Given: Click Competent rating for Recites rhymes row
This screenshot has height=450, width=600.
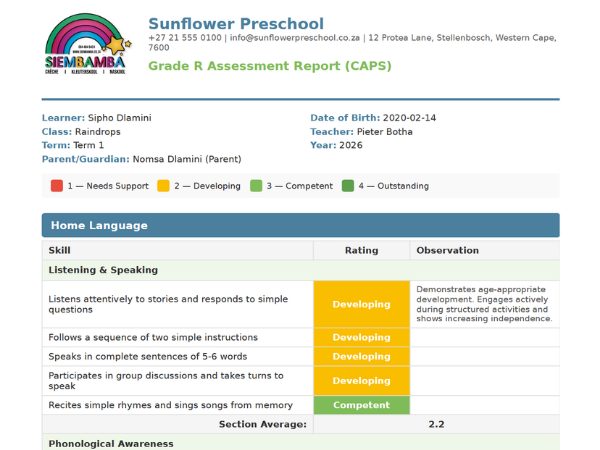Looking at the screenshot, I should [362, 405].
